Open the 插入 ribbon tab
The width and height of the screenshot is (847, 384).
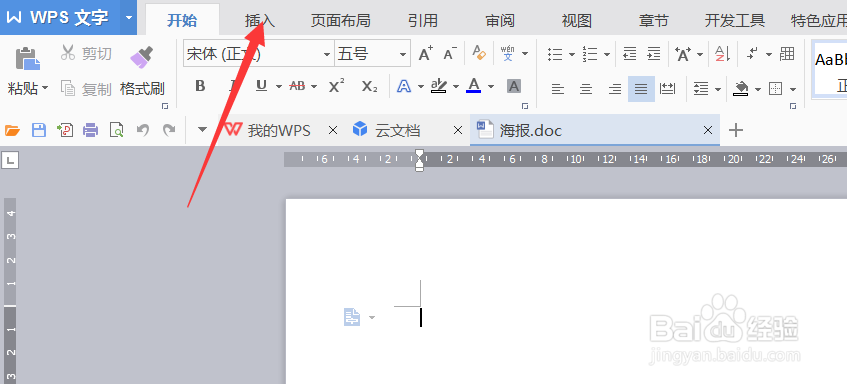(x=260, y=21)
